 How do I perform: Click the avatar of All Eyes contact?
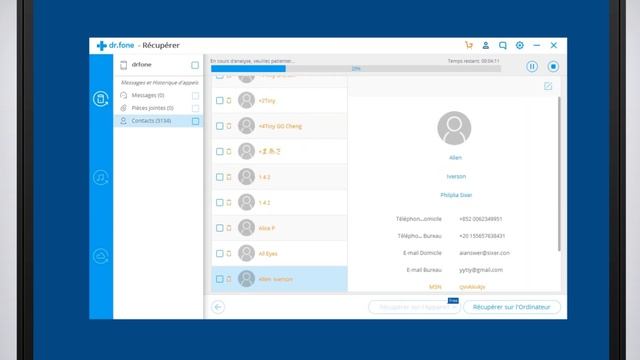point(247,253)
